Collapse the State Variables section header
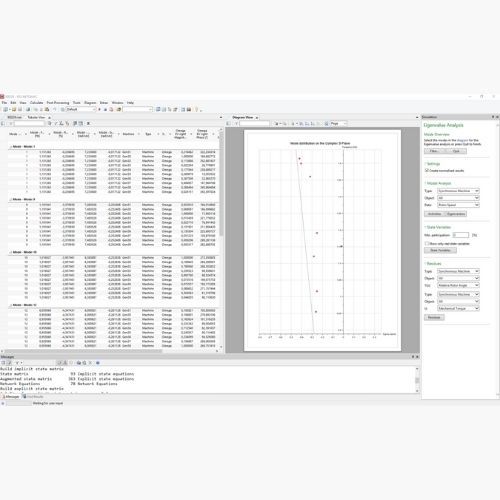The image size is (500, 500). tap(438, 227)
